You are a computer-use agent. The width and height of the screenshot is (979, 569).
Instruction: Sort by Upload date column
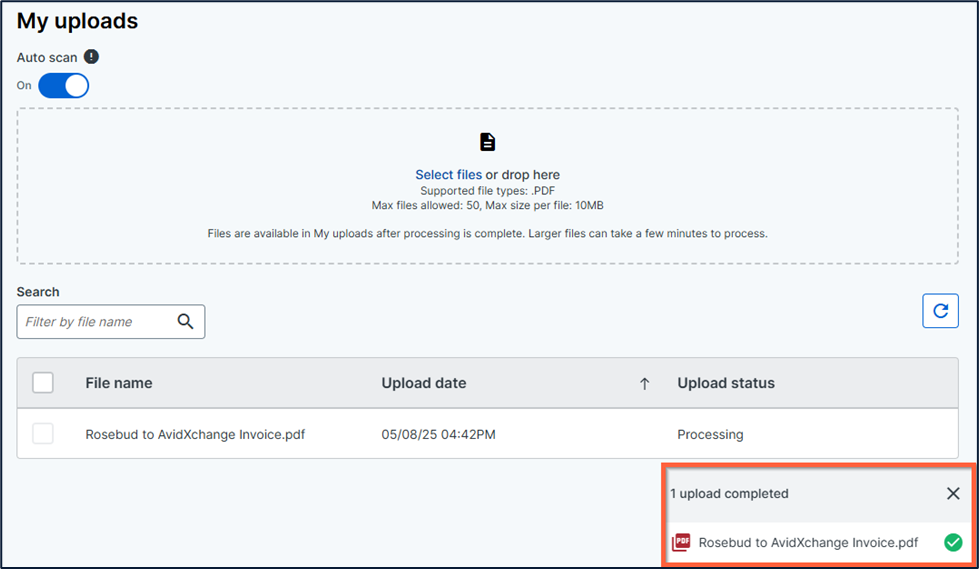pos(424,383)
